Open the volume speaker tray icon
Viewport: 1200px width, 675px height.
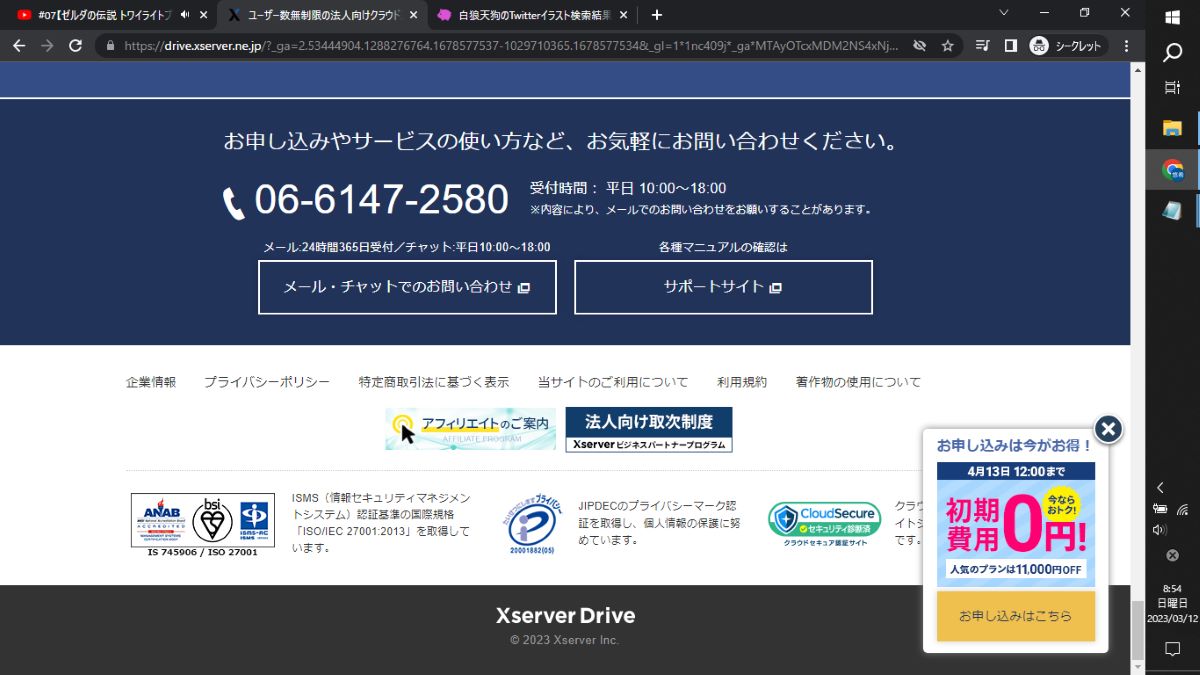(x=1161, y=530)
